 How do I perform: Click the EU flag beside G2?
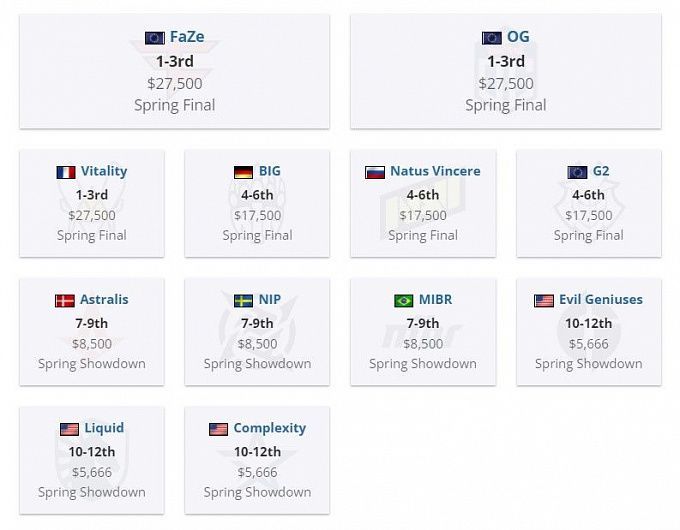coord(577,172)
